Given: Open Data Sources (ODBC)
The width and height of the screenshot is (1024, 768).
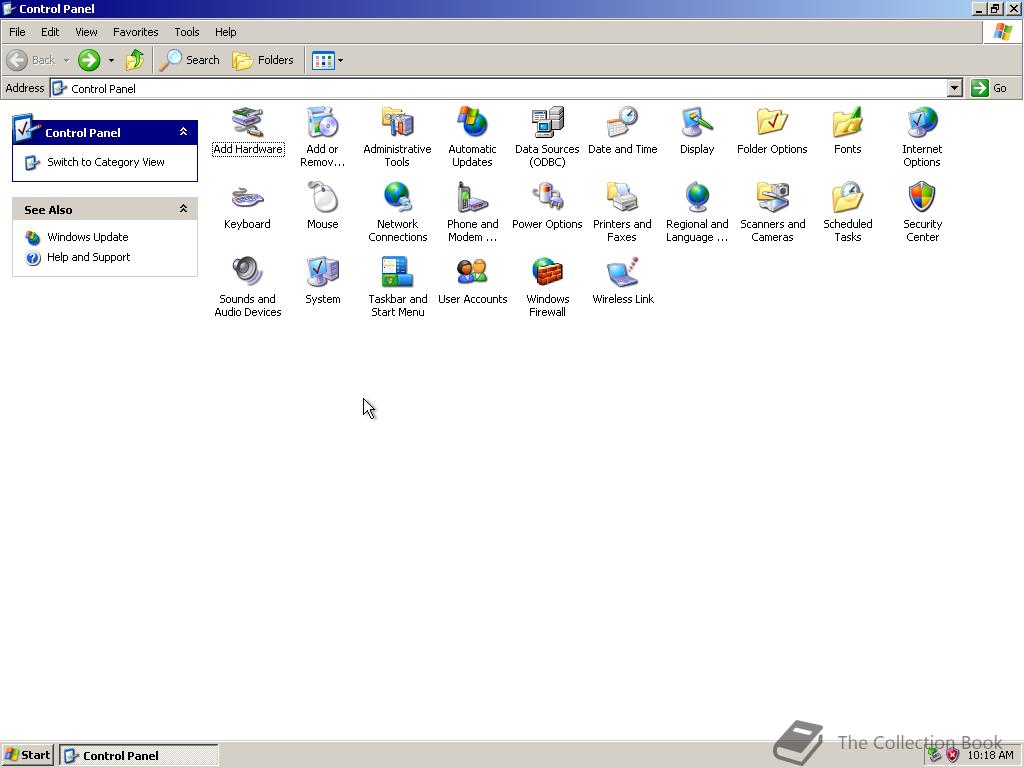Looking at the screenshot, I should pyautogui.click(x=547, y=137).
